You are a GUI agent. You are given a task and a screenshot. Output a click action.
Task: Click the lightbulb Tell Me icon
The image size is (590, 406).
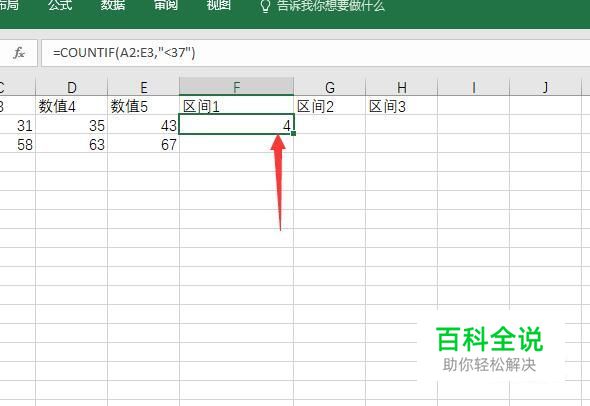(x=266, y=6)
